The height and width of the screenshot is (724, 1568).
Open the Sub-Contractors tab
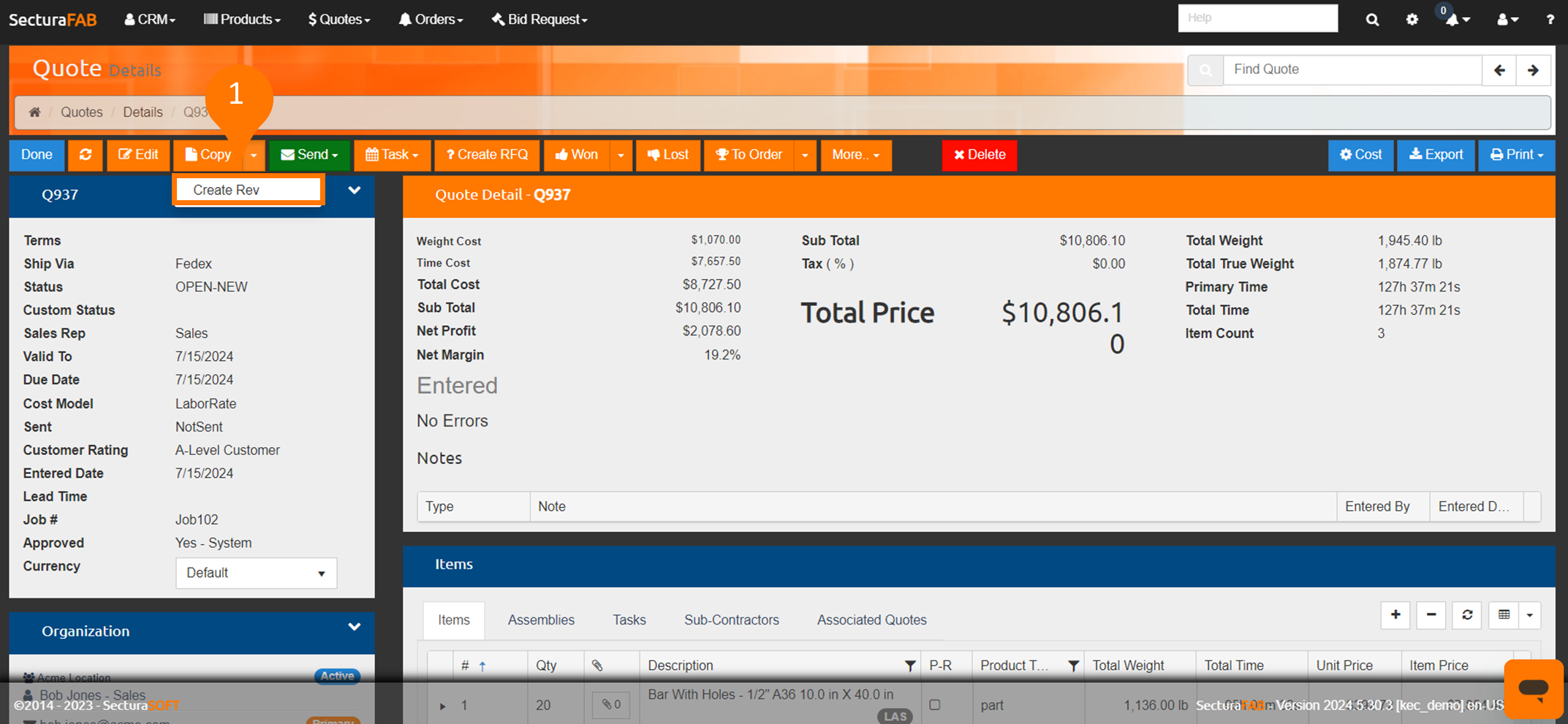[731, 620]
